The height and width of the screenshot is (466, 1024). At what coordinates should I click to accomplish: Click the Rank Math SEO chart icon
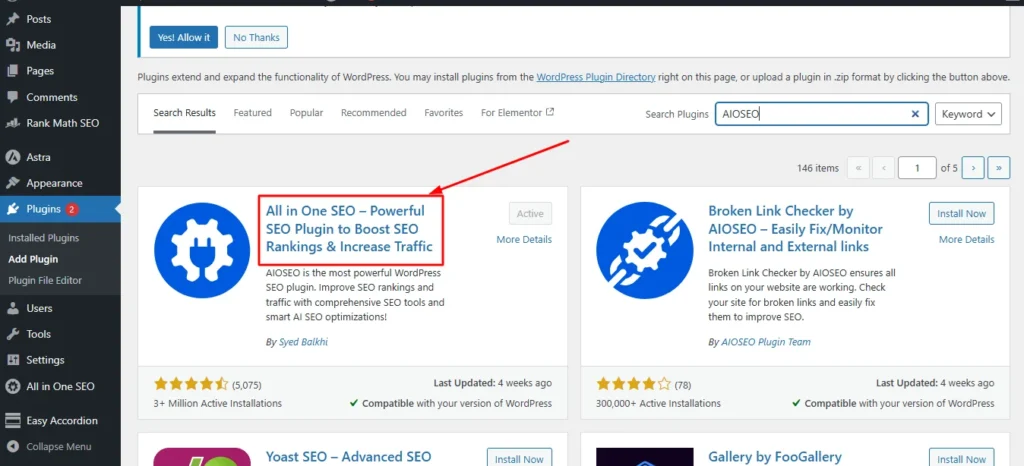pos(12,123)
